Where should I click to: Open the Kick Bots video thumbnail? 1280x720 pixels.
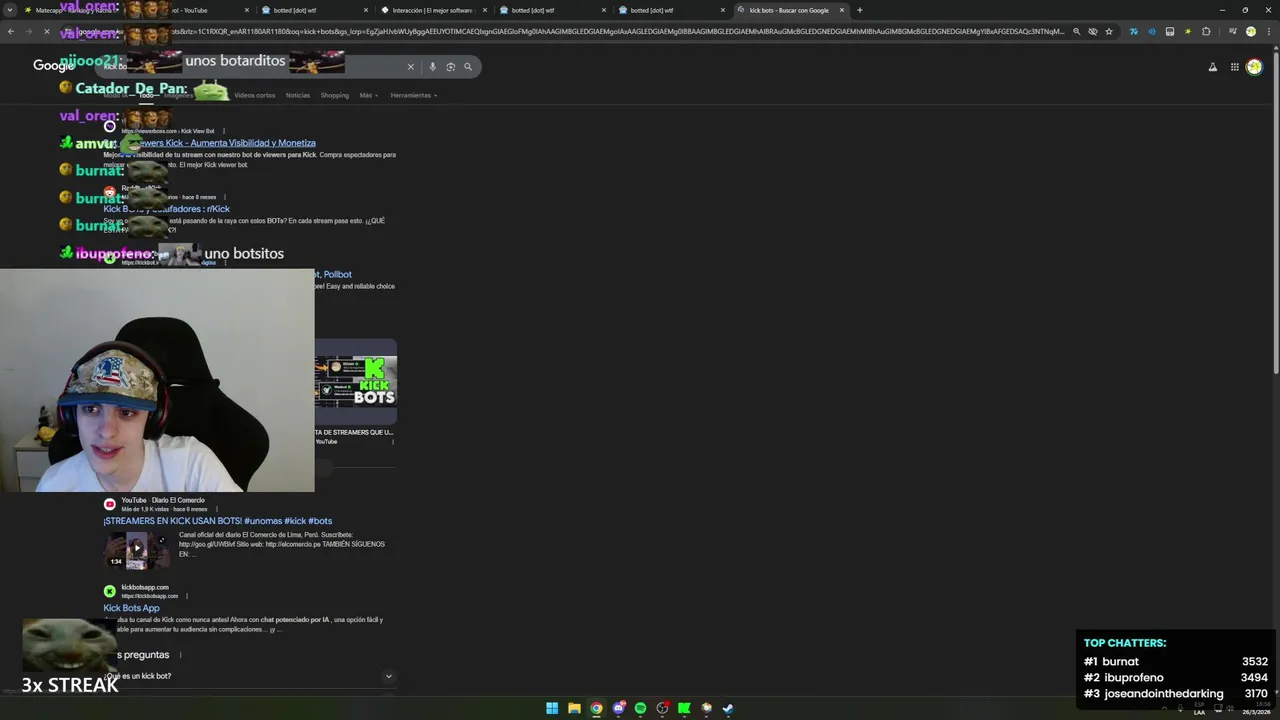tap(356, 383)
